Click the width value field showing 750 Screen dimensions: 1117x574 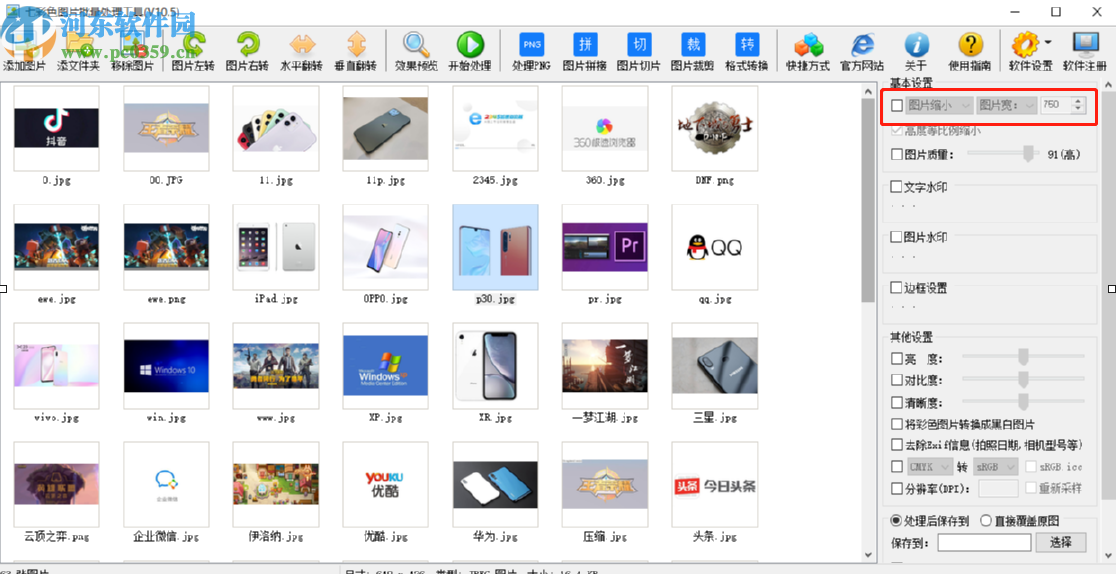point(1055,105)
